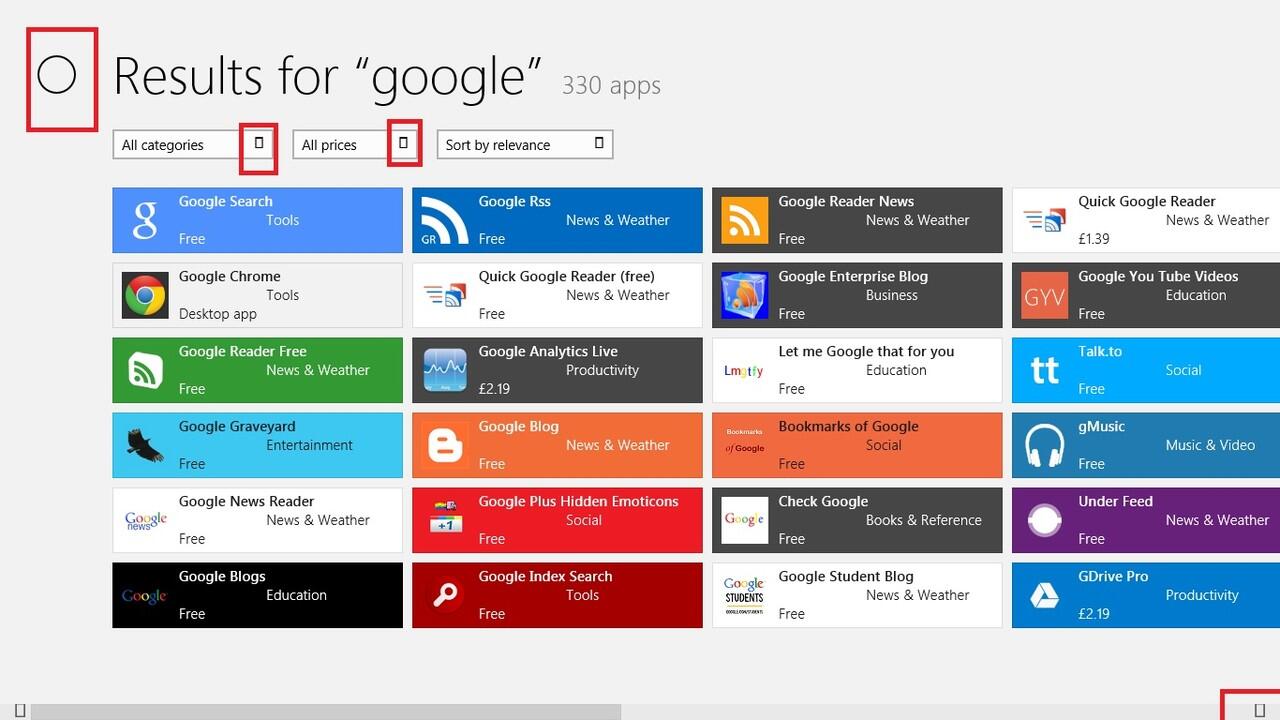The width and height of the screenshot is (1280, 720).
Task: Click the Google Chrome logo icon
Action: point(145,295)
